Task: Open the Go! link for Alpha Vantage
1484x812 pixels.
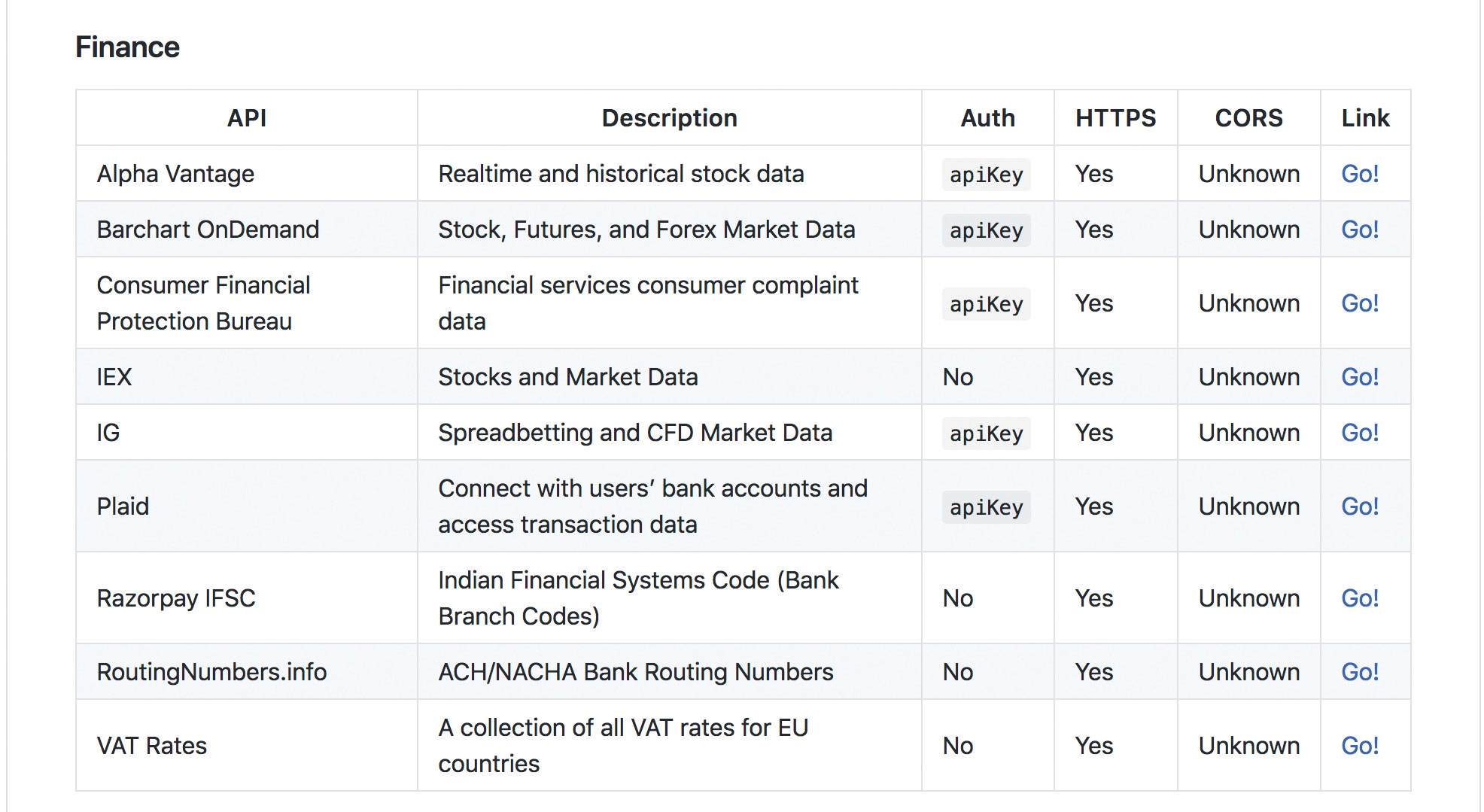Action: coord(1359,174)
